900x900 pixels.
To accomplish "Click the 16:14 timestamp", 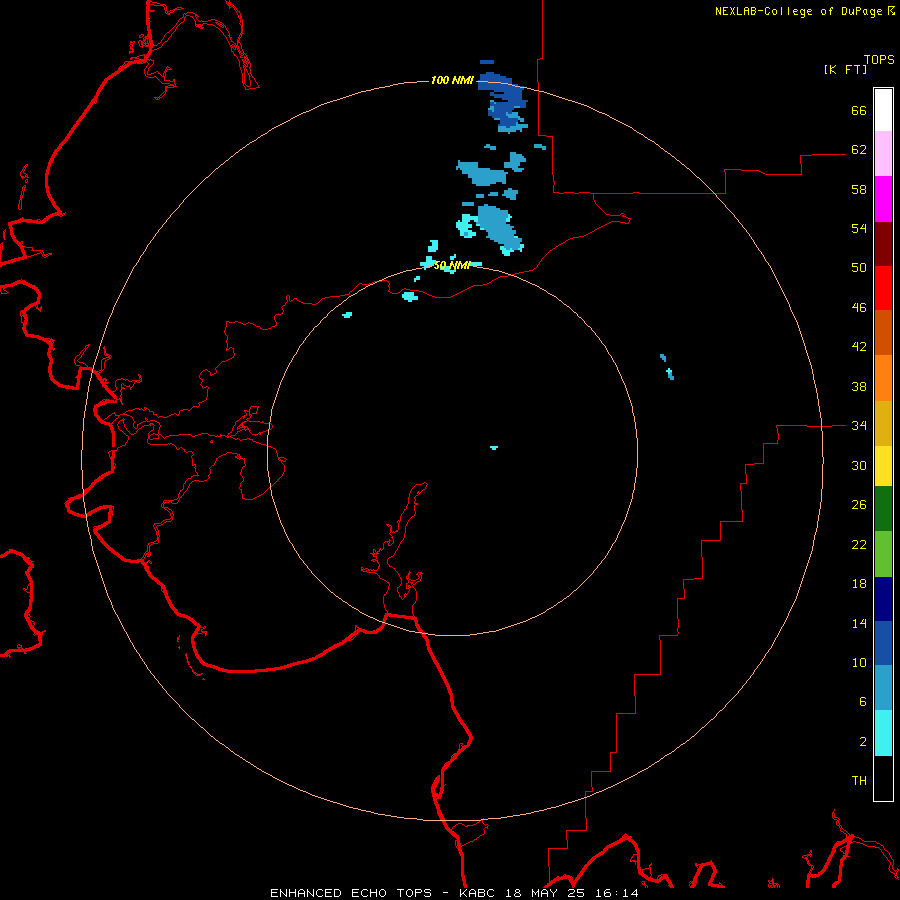I will click(x=617, y=893).
